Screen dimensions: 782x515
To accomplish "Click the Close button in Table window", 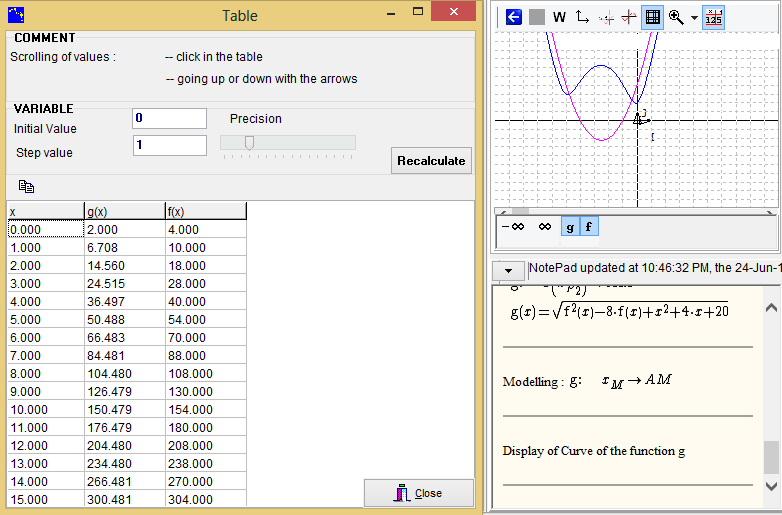I will (419, 493).
